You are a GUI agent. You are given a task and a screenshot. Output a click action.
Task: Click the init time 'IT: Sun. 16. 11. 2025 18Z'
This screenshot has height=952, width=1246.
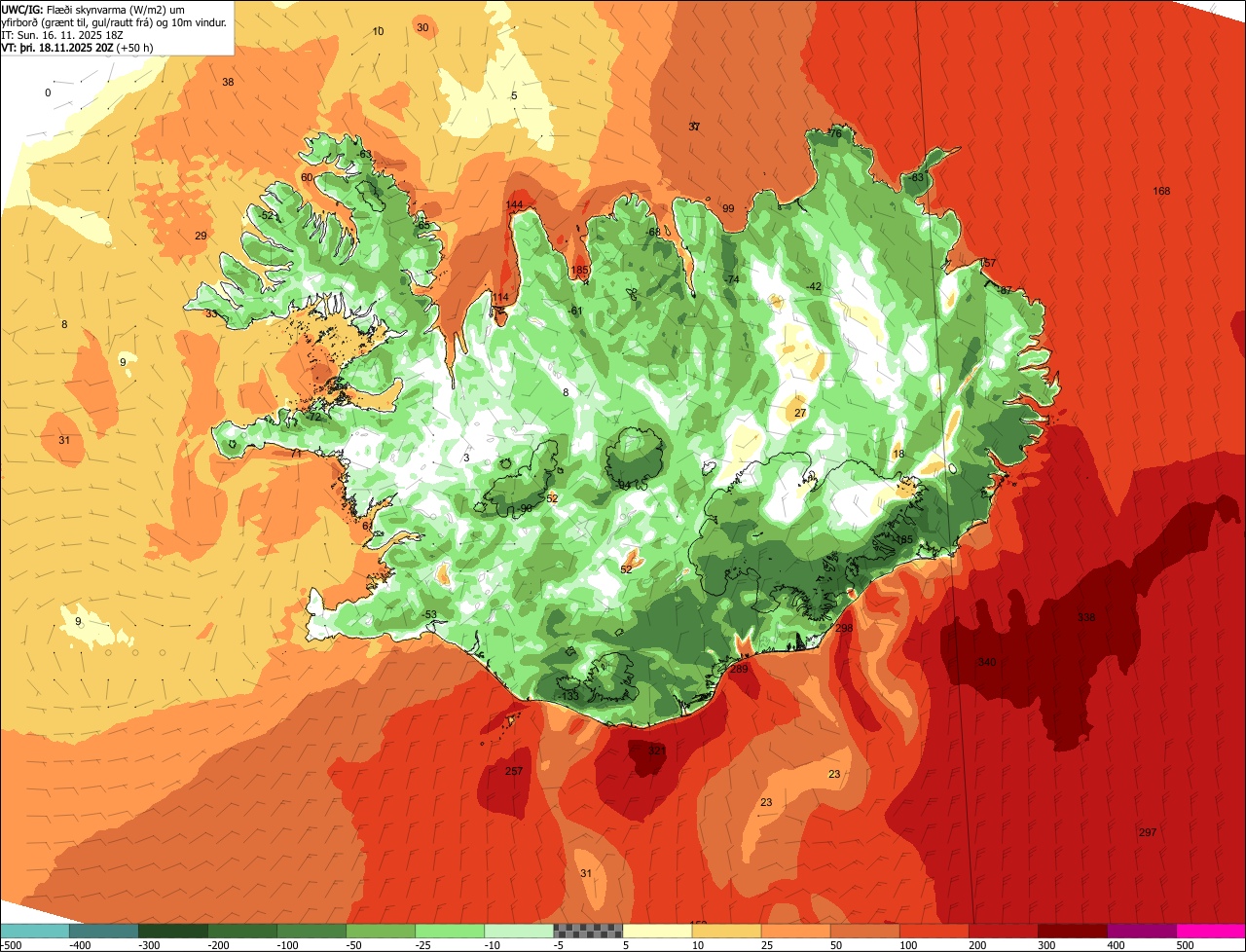coord(64,34)
